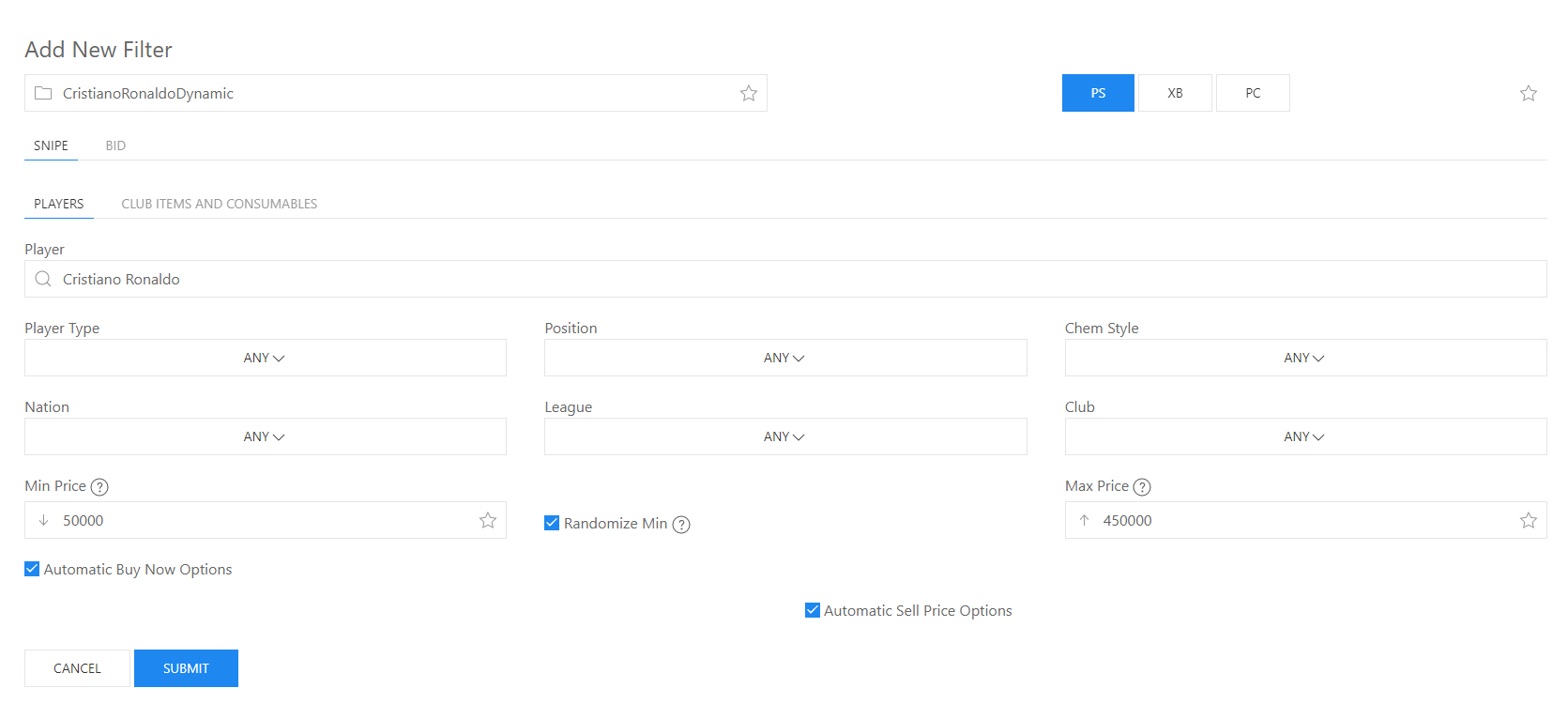Select the PS platform option
Screen dimensions: 1568x719
pos(1098,93)
